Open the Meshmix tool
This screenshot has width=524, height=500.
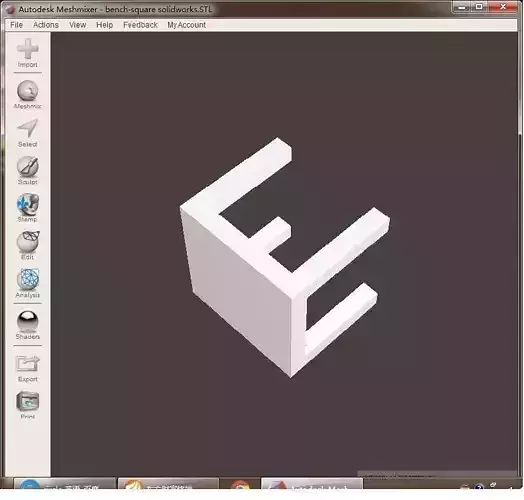click(x=27, y=90)
